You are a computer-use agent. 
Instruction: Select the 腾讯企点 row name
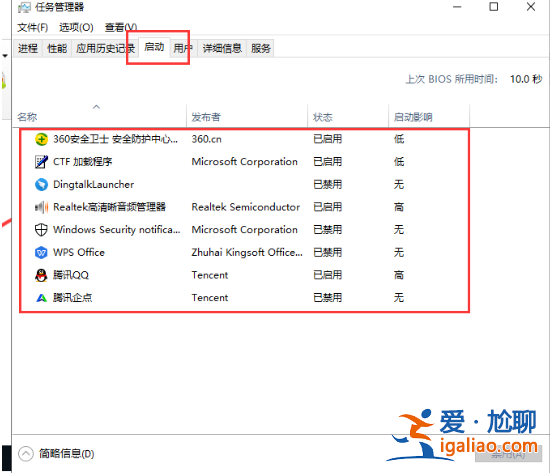pyautogui.click(x=73, y=298)
